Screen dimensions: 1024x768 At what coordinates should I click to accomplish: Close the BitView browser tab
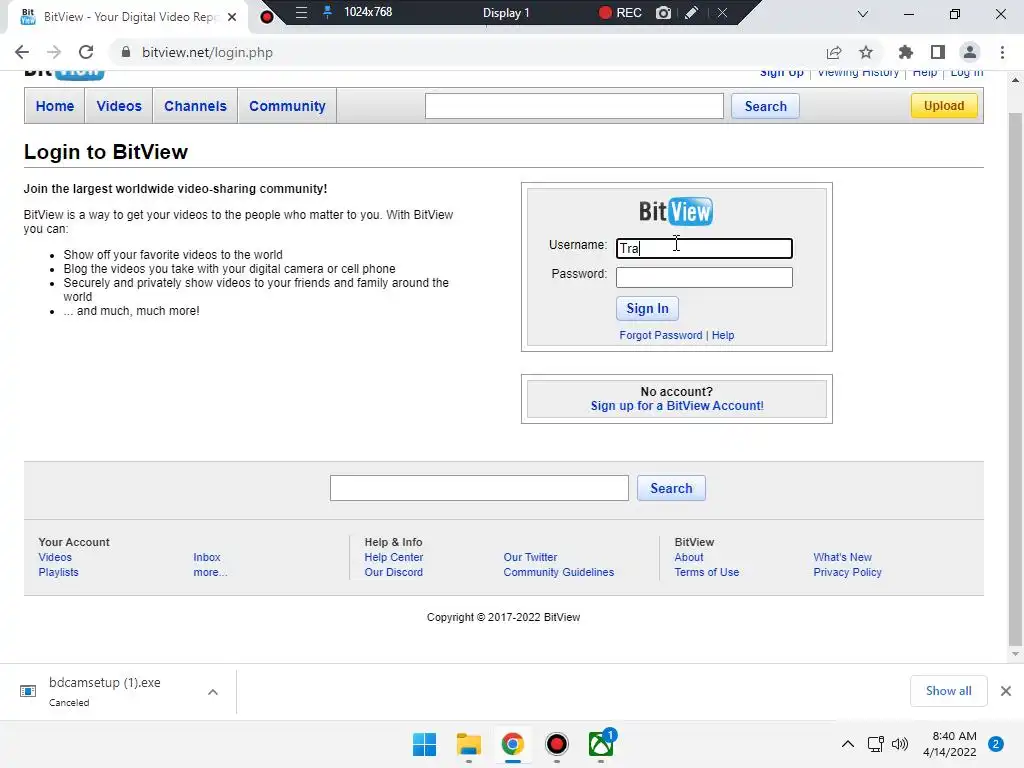tap(232, 17)
